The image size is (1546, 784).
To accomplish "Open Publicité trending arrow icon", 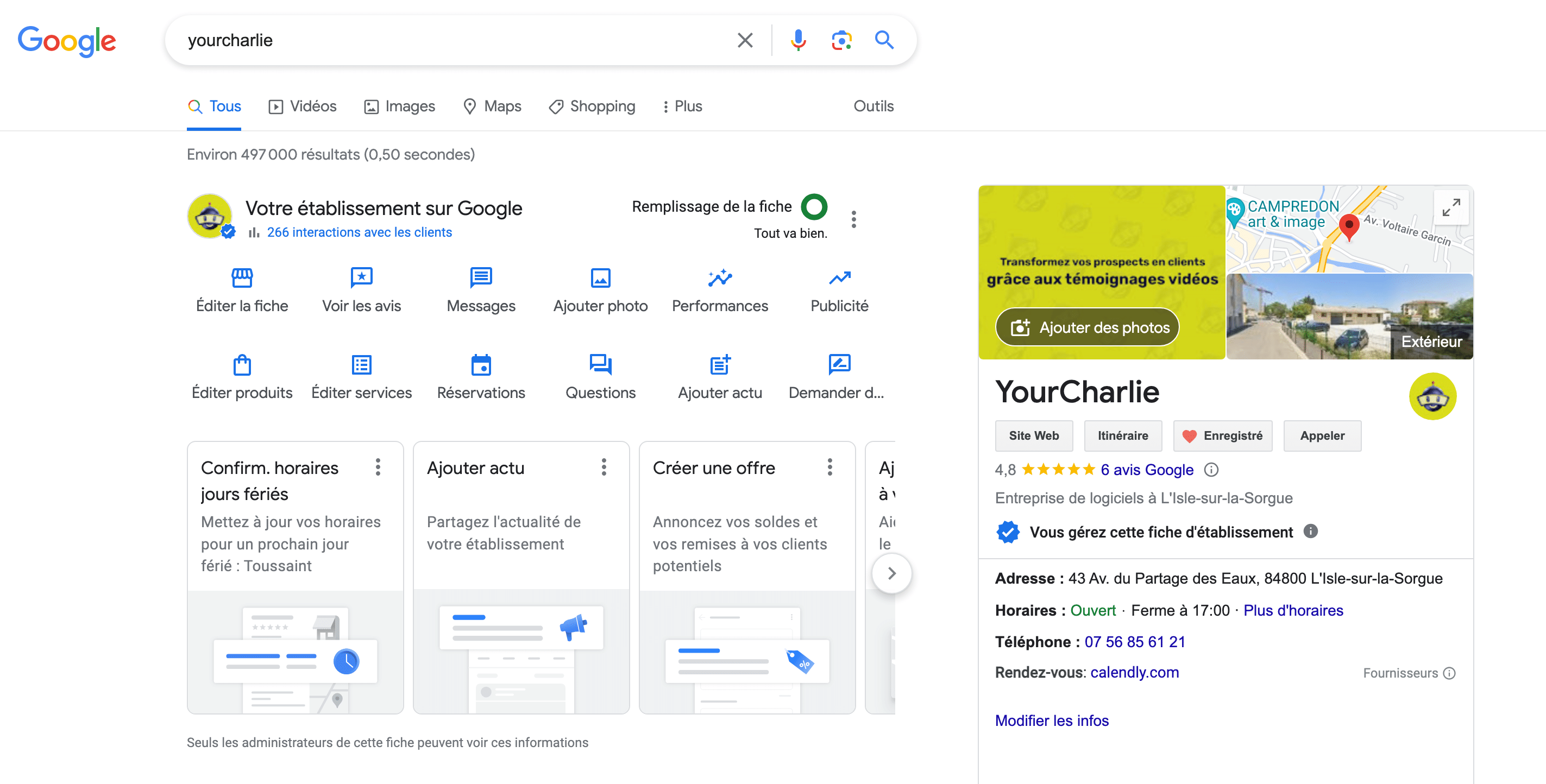I will point(839,278).
